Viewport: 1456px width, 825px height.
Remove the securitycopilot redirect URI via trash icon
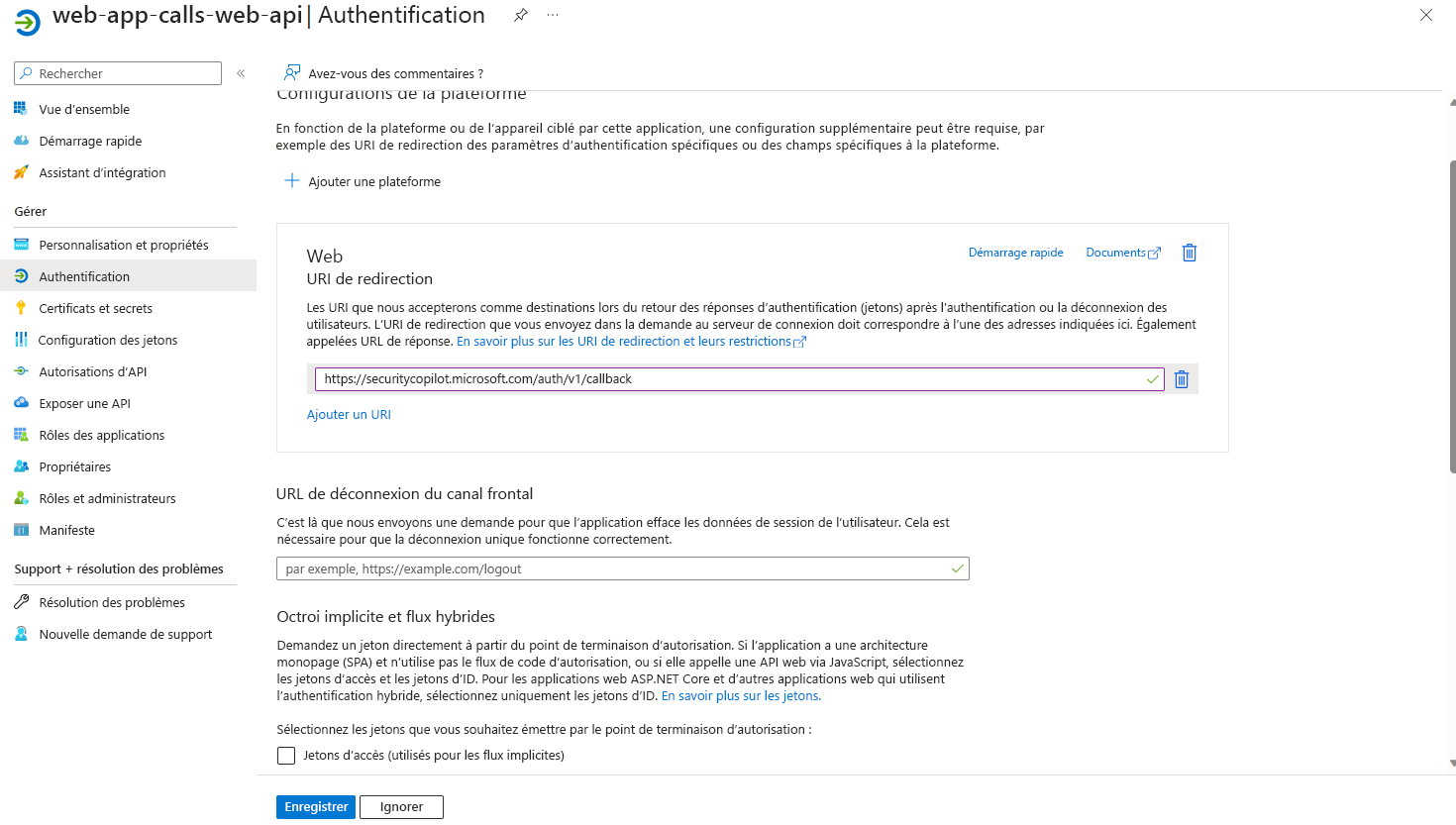pyautogui.click(x=1181, y=378)
